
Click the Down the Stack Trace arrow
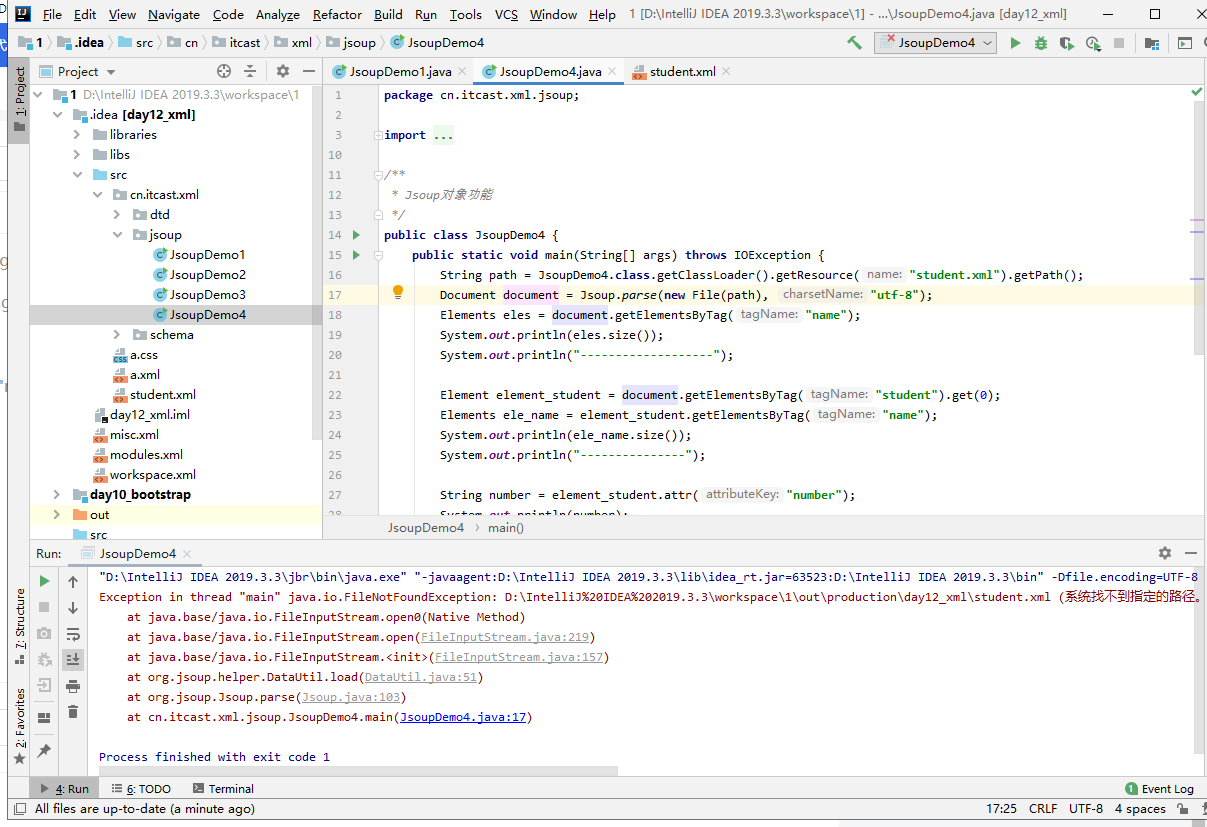73,607
